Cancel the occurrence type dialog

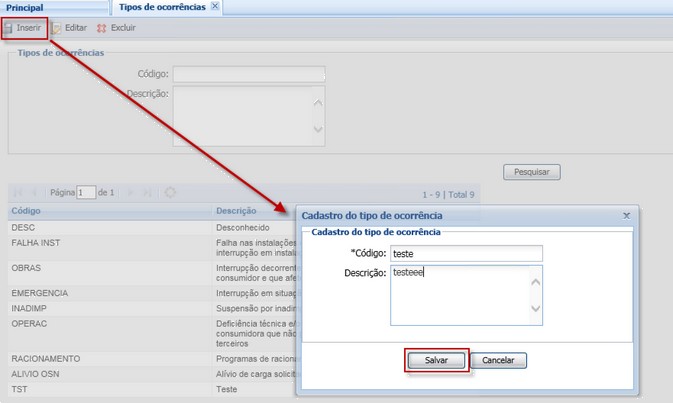tap(498, 360)
